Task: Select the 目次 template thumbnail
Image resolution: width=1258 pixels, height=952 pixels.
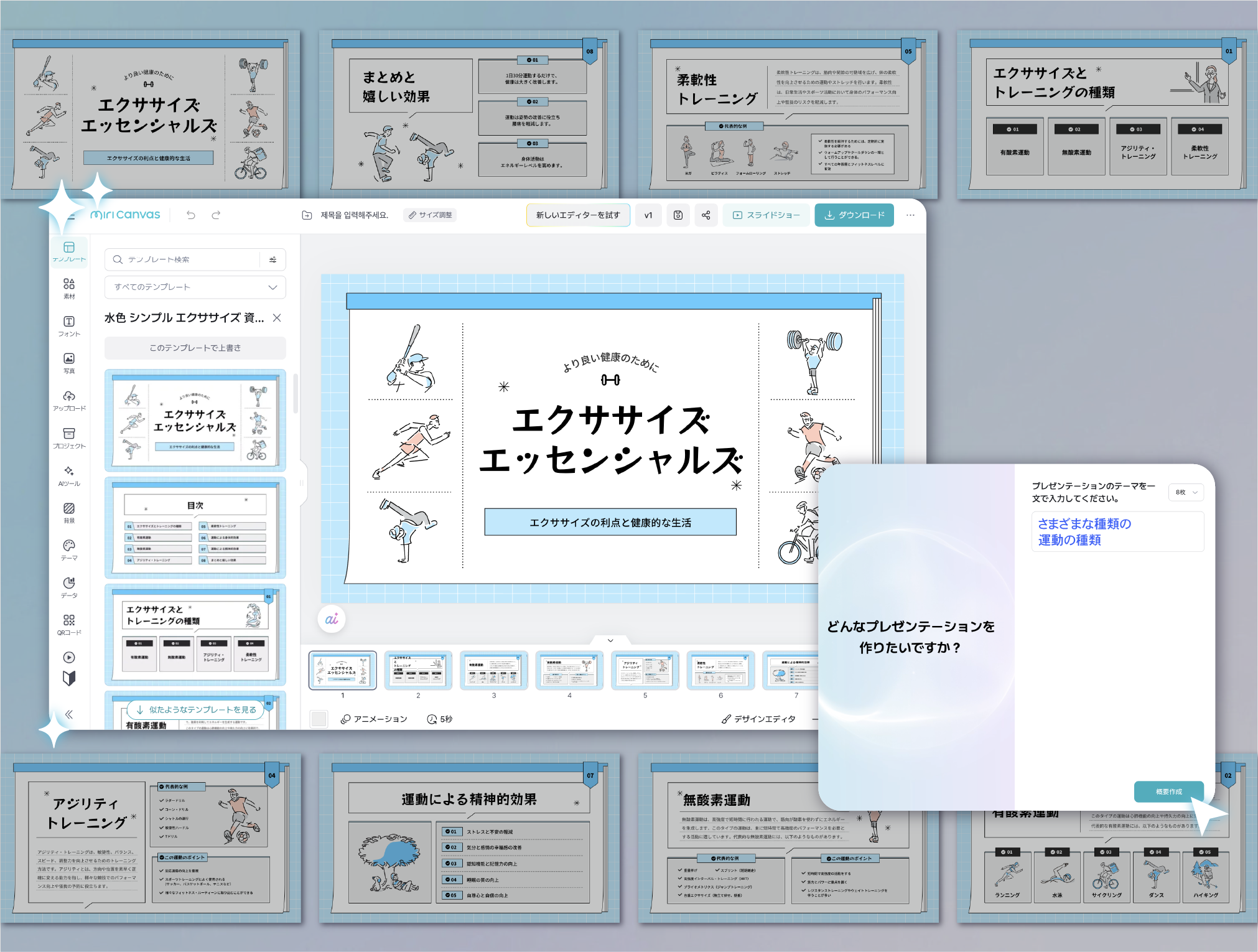Action: click(195, 528)
